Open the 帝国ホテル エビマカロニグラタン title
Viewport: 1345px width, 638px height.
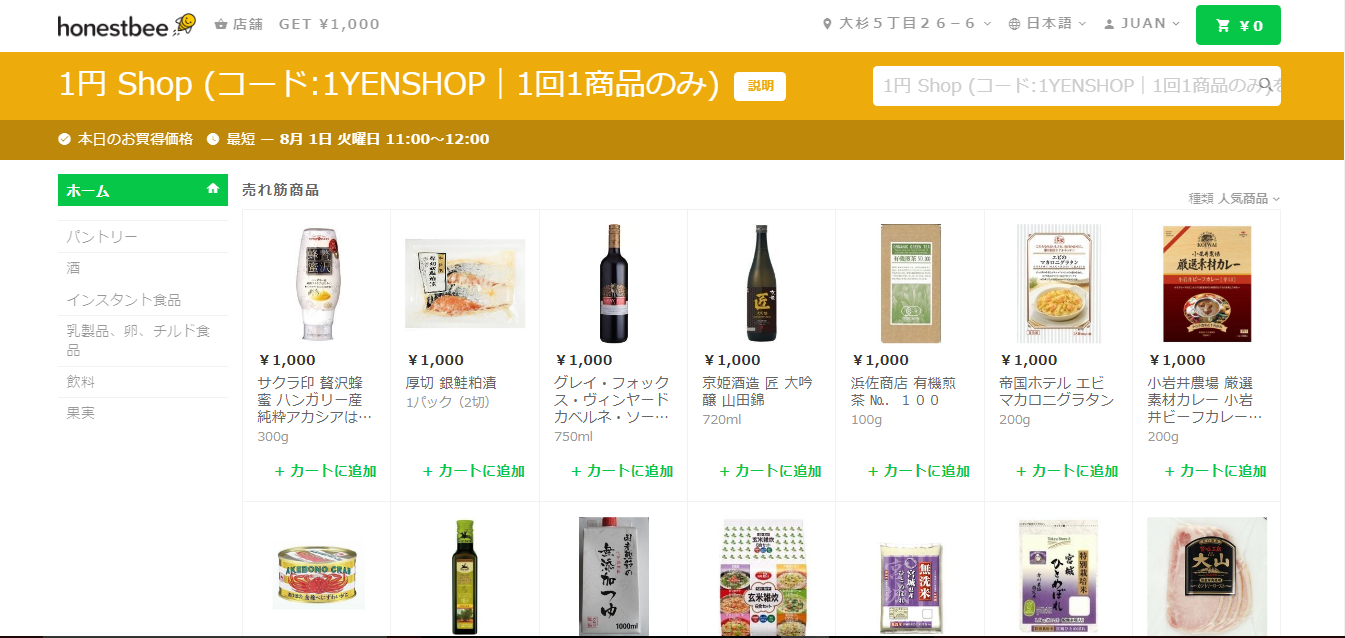click(x=1057, y=391)
